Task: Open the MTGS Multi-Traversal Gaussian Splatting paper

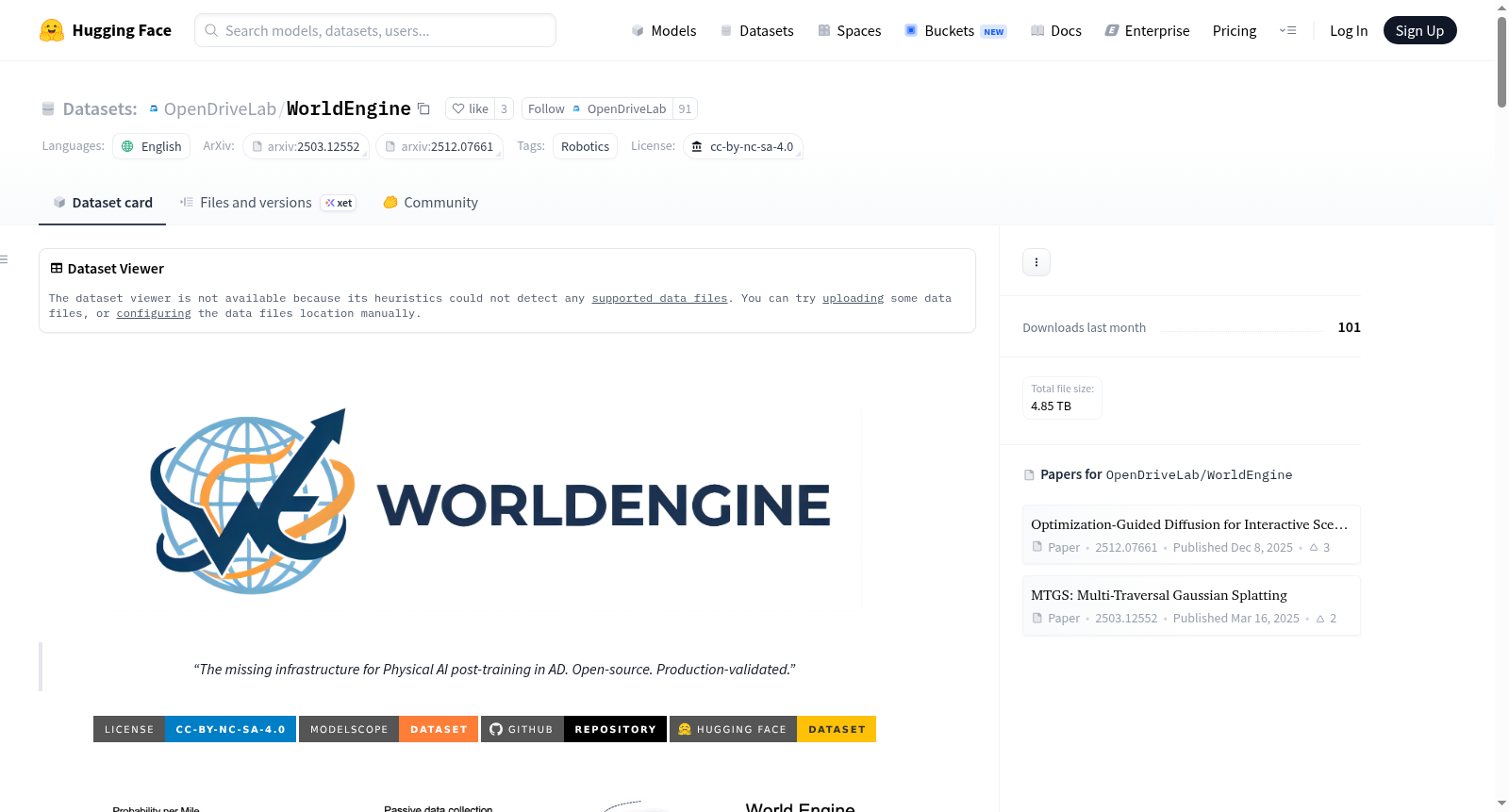Action: coord(1191,605)
